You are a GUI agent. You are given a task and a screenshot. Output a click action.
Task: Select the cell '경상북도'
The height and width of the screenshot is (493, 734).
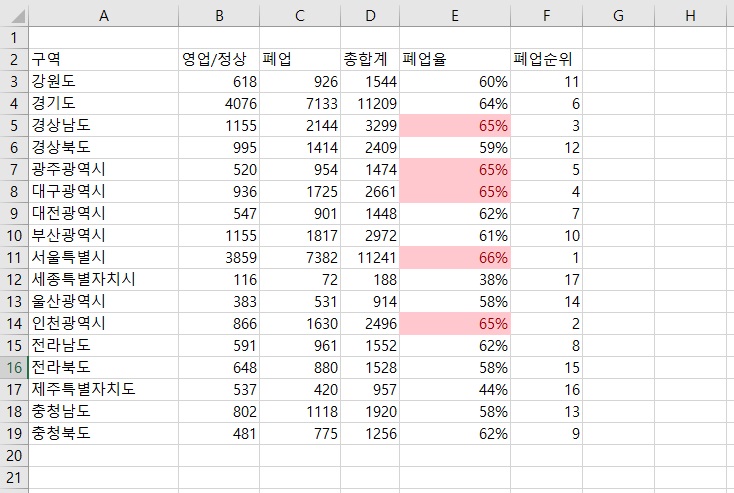click(x=103, y=147)
